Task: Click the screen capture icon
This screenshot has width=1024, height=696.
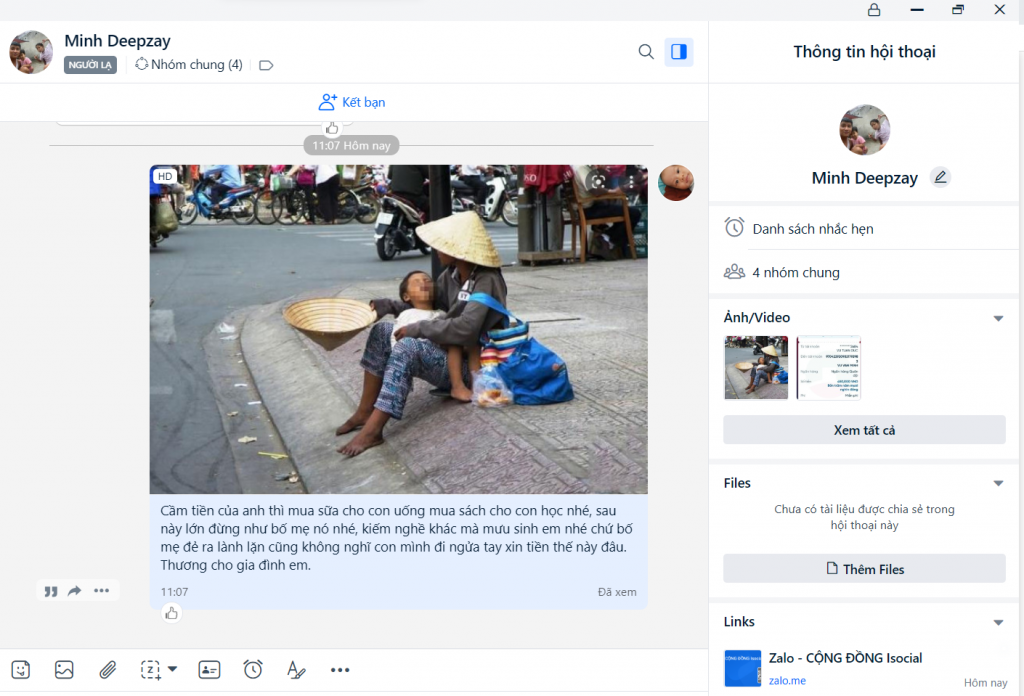Action: [151, 670]
